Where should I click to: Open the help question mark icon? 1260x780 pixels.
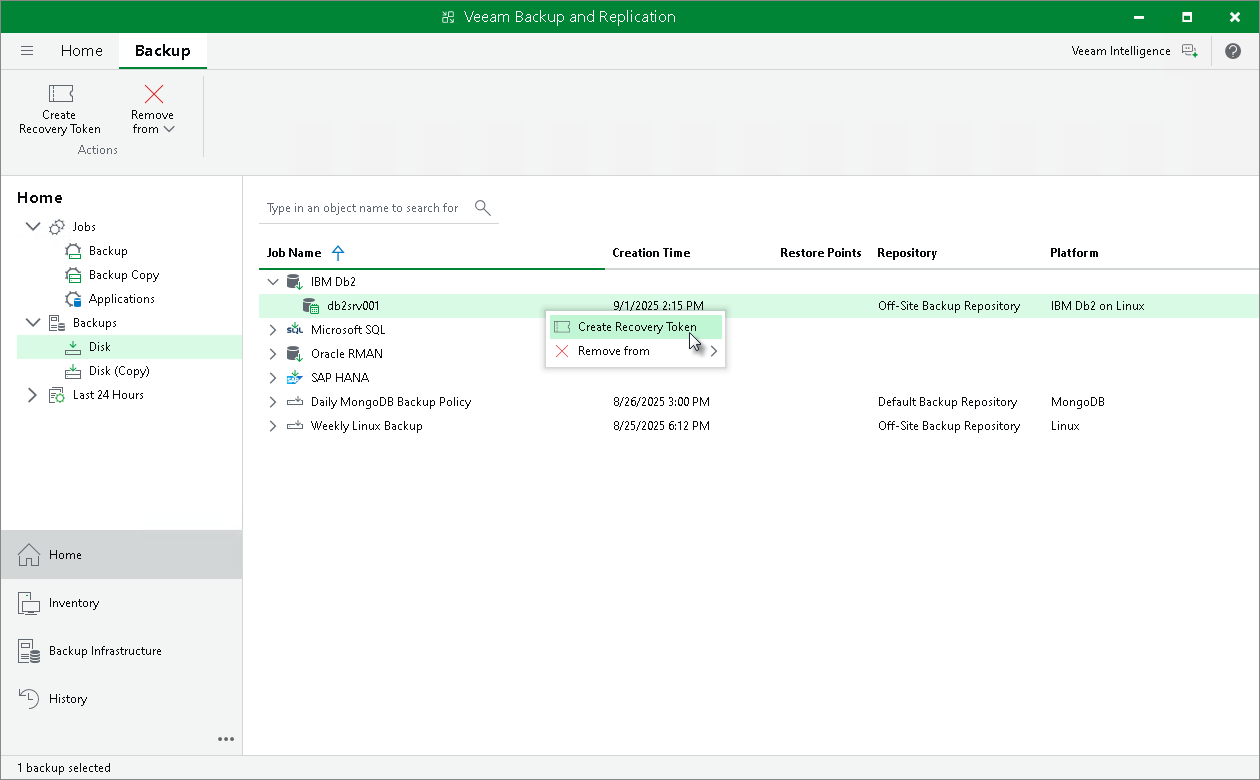click(x=1233, y=51)
